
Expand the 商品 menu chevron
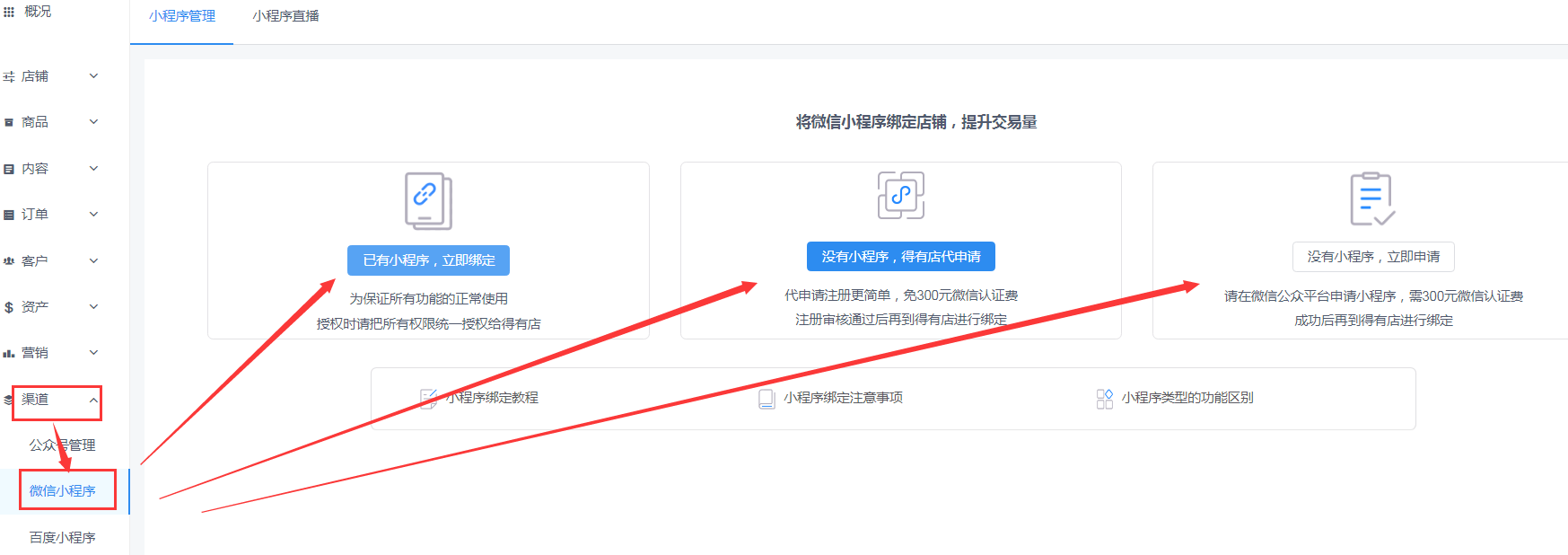coord(93,122)
